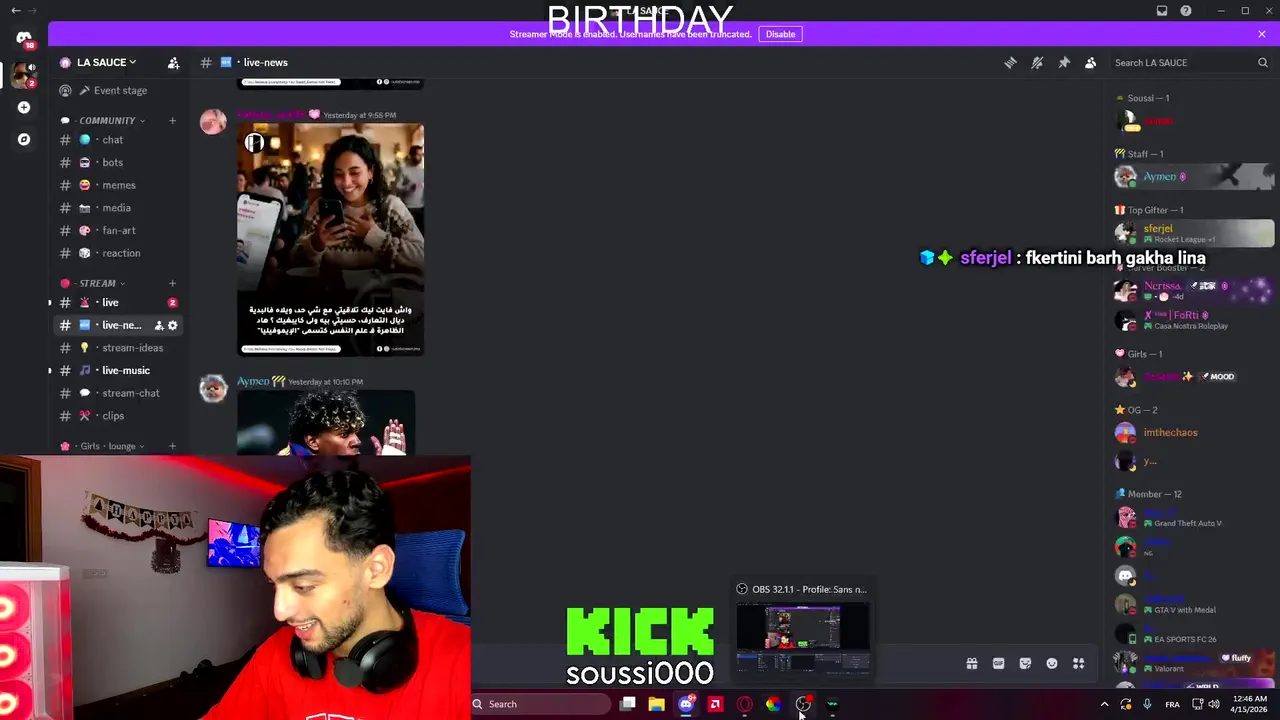Create channel in STREAM category plus
The height and width of the screenshot is (720, 1280).
point(172,283)
